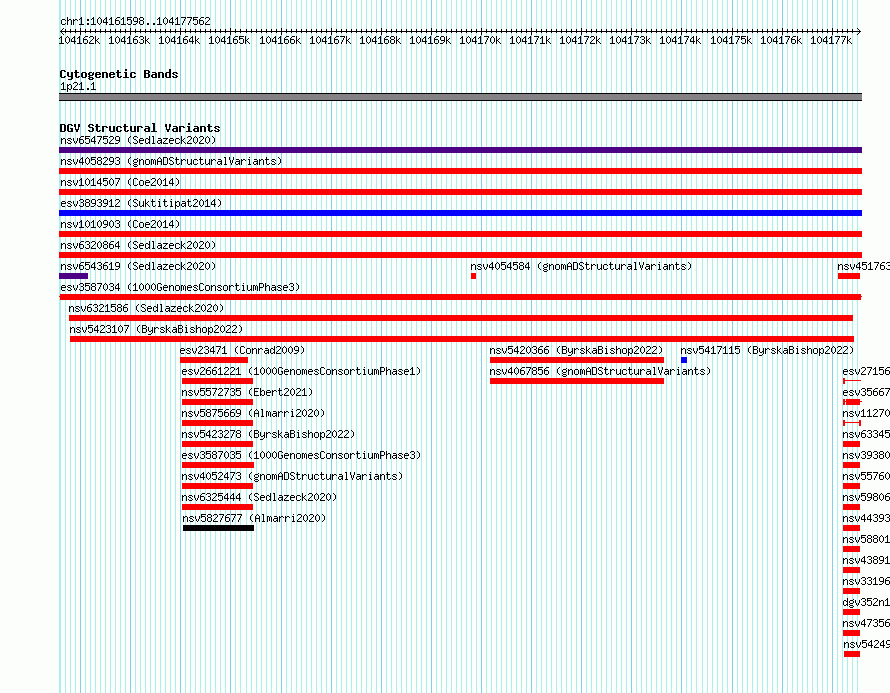Click the truncated nsv451763 label at right edge
The width and height of the screenshot is (890, 693).
coord(863,266)
